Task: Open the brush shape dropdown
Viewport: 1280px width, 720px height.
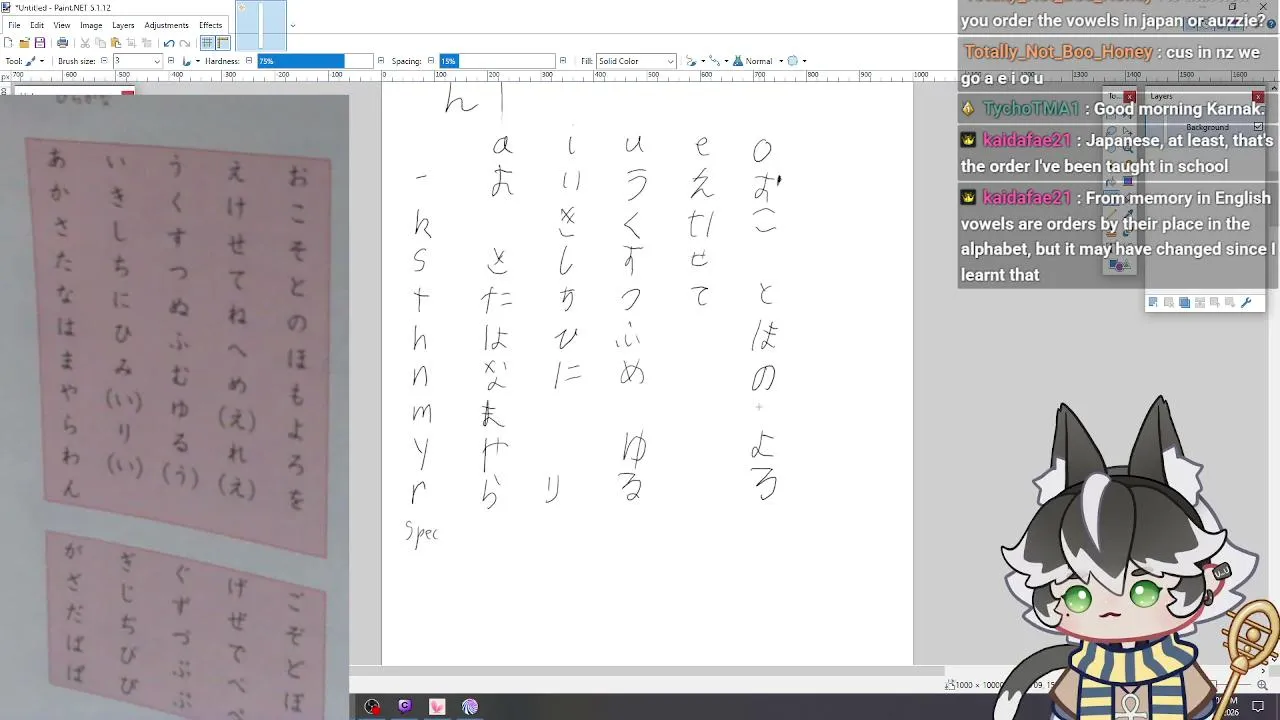Action: 190,61
